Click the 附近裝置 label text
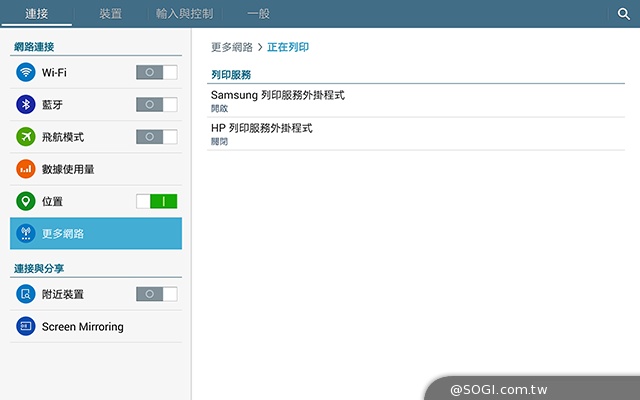This screenshot has height=400, width=640. coord(63,294)
